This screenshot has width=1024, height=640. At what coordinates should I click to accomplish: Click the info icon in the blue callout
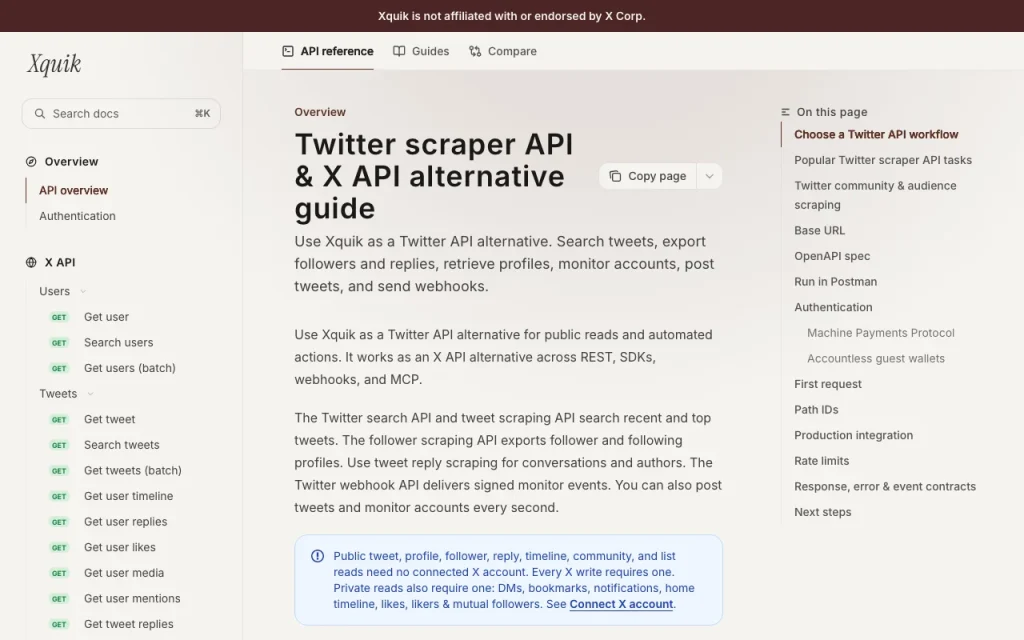tap(317, 556)
